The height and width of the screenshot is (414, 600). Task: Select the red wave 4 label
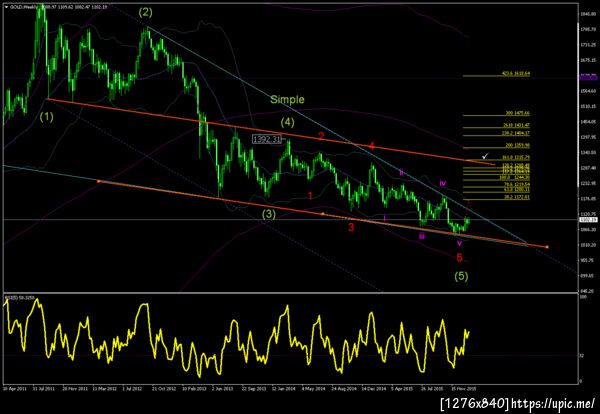click(372, 145)
